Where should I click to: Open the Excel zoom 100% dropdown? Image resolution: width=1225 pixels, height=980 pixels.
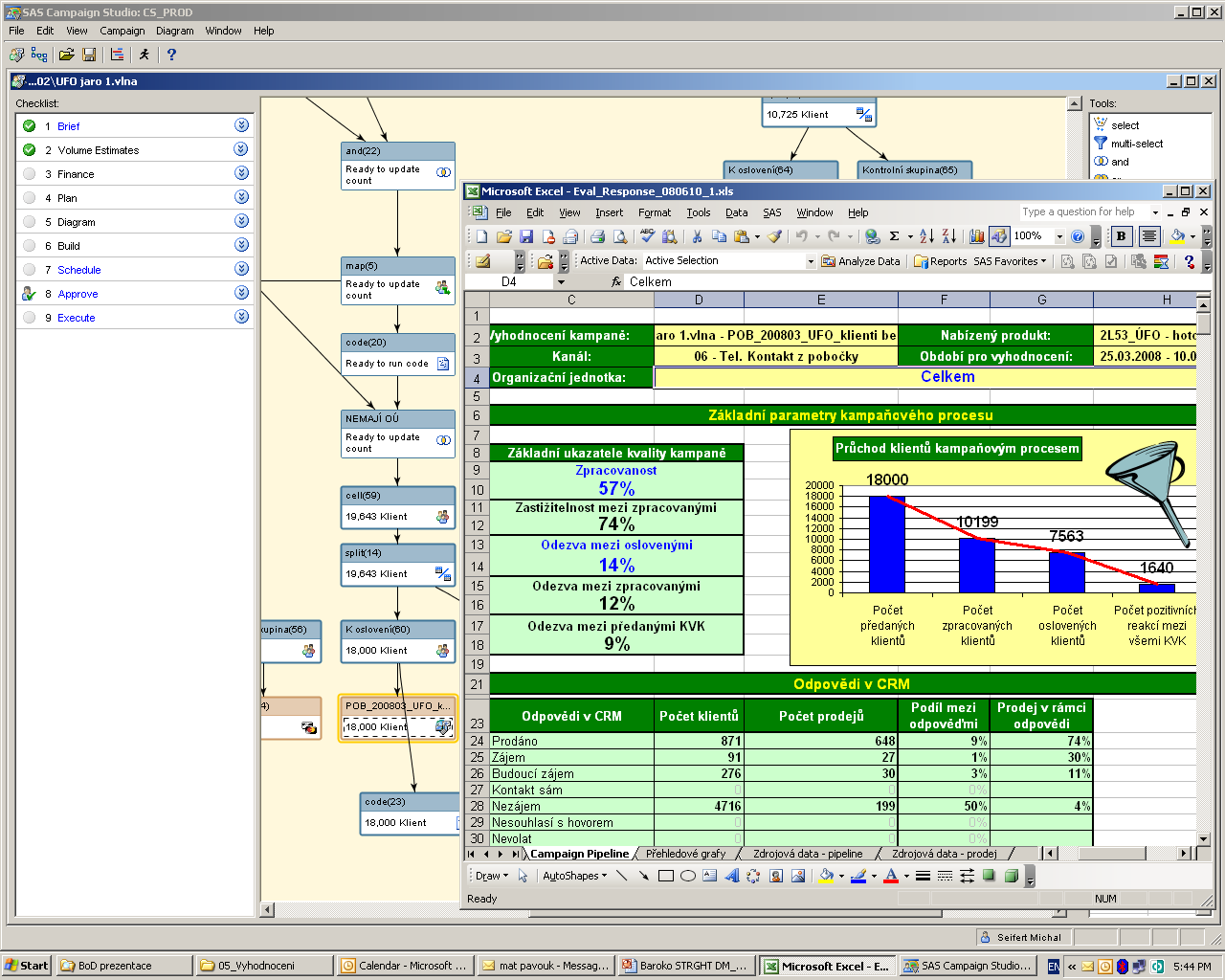click(1059, 236)
